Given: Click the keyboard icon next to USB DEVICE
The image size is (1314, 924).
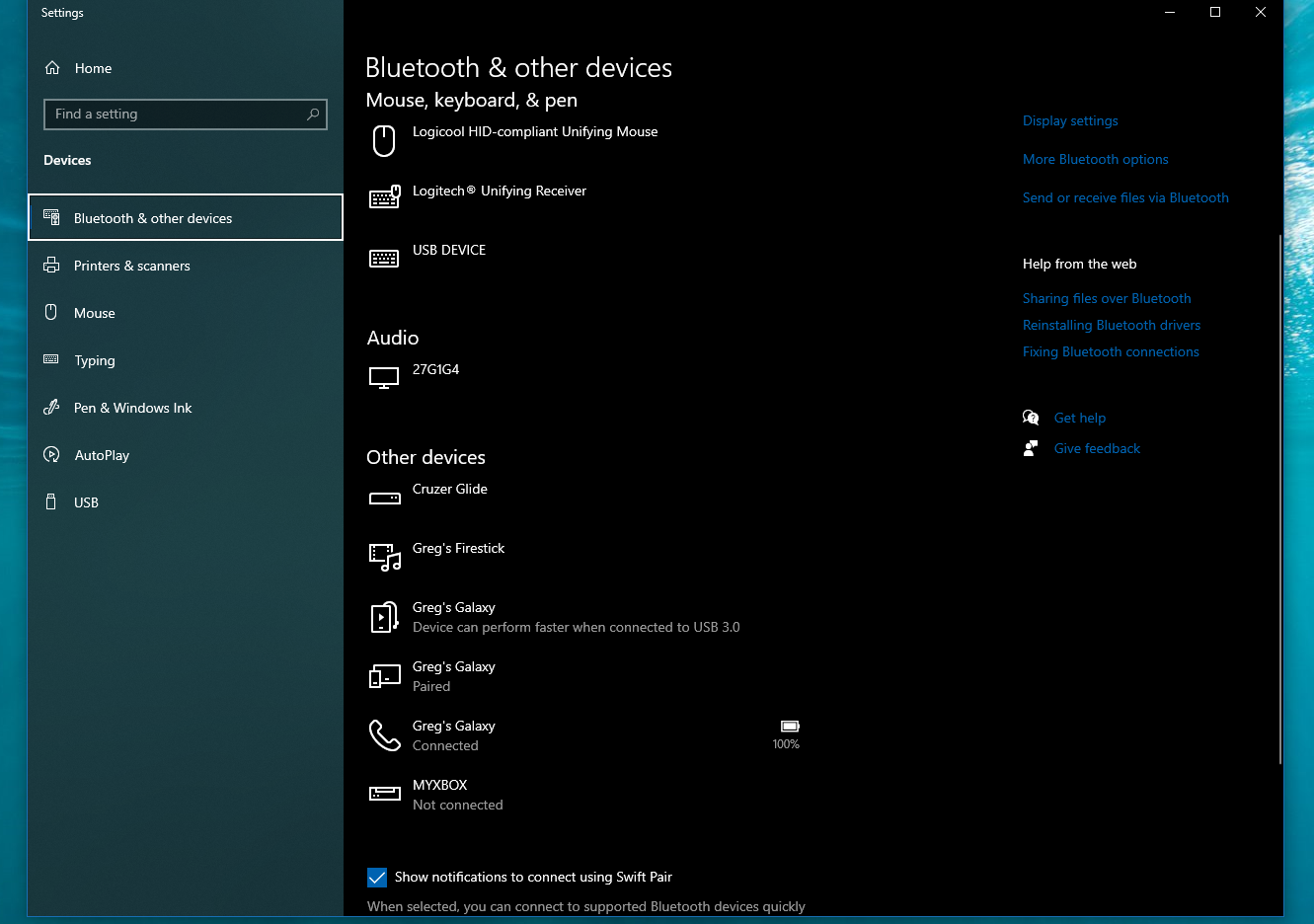Looking at the screenshot, I should pos(384,259).
